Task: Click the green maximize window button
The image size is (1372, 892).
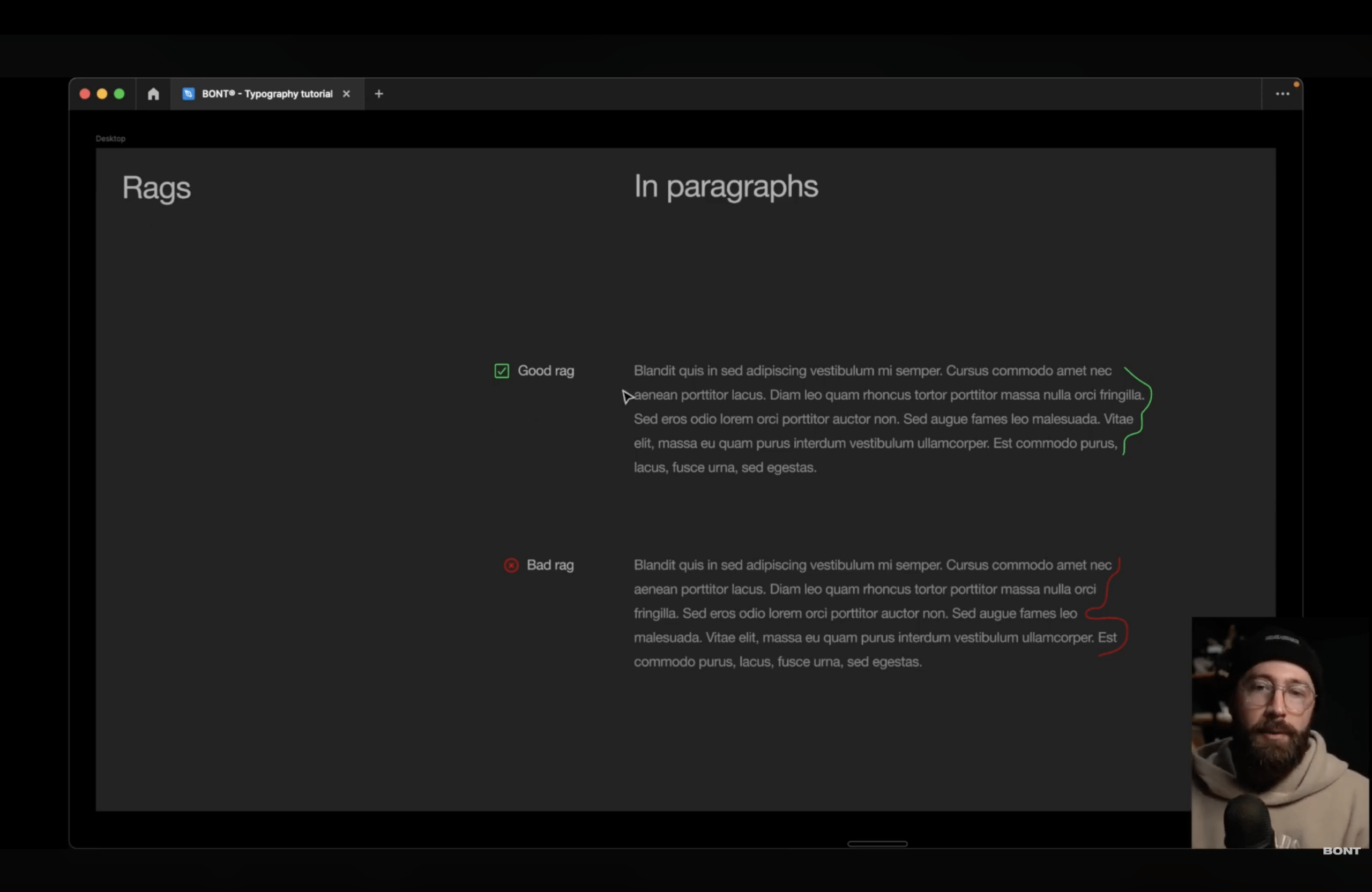Action: pos(120,94)
